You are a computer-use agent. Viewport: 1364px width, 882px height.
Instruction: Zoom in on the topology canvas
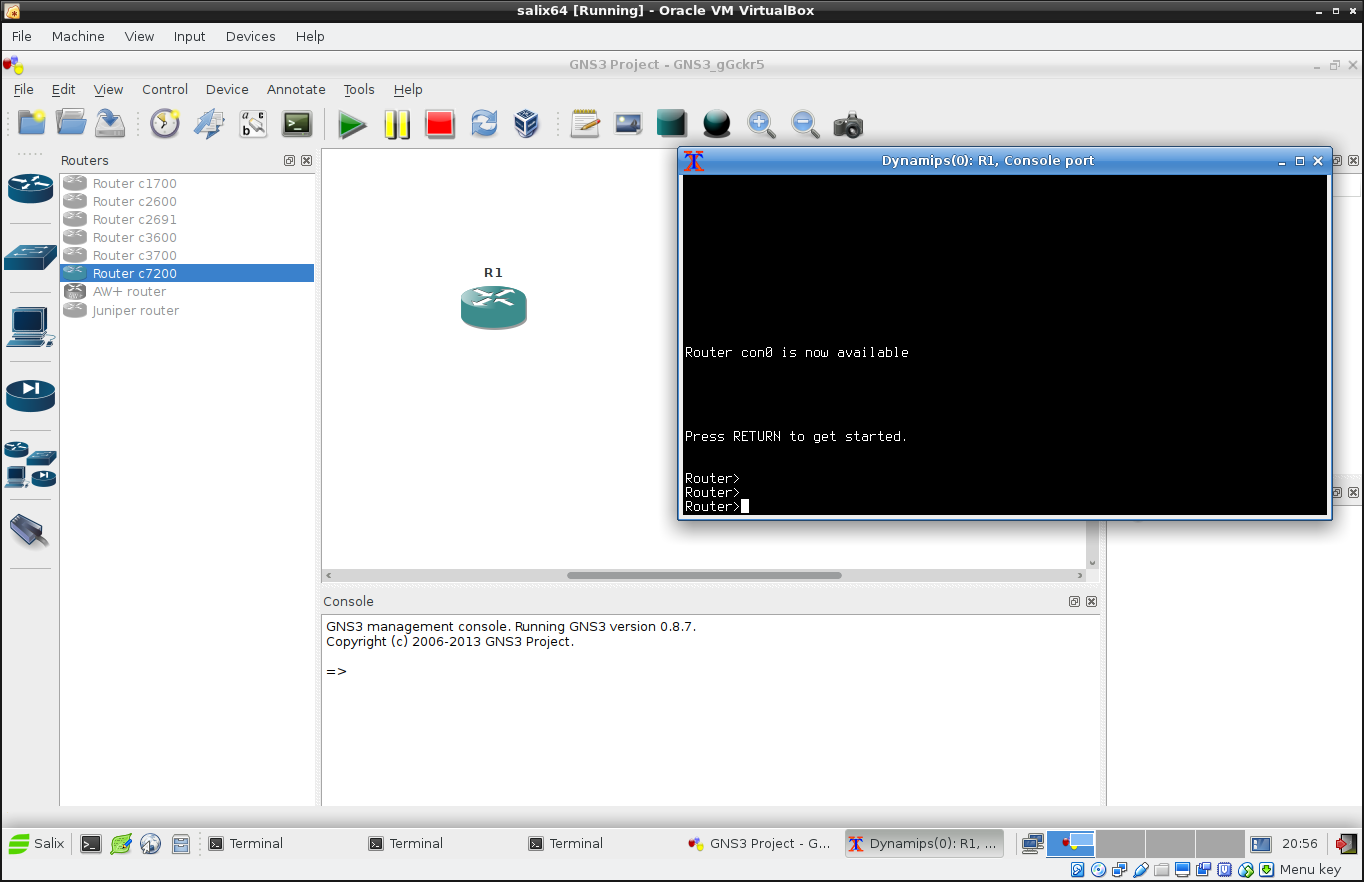761,124
